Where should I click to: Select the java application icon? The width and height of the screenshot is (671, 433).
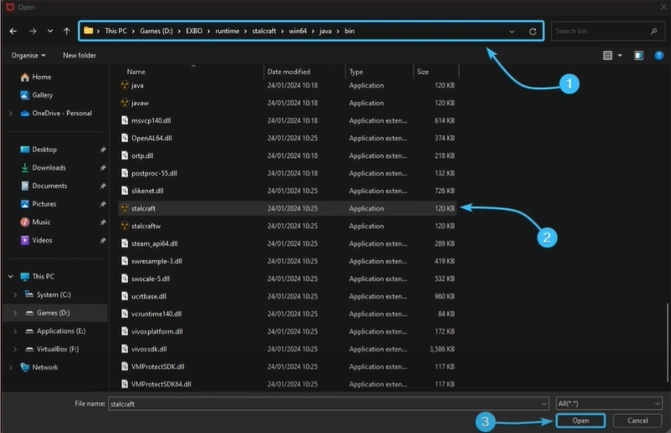(x=125, y=86)
